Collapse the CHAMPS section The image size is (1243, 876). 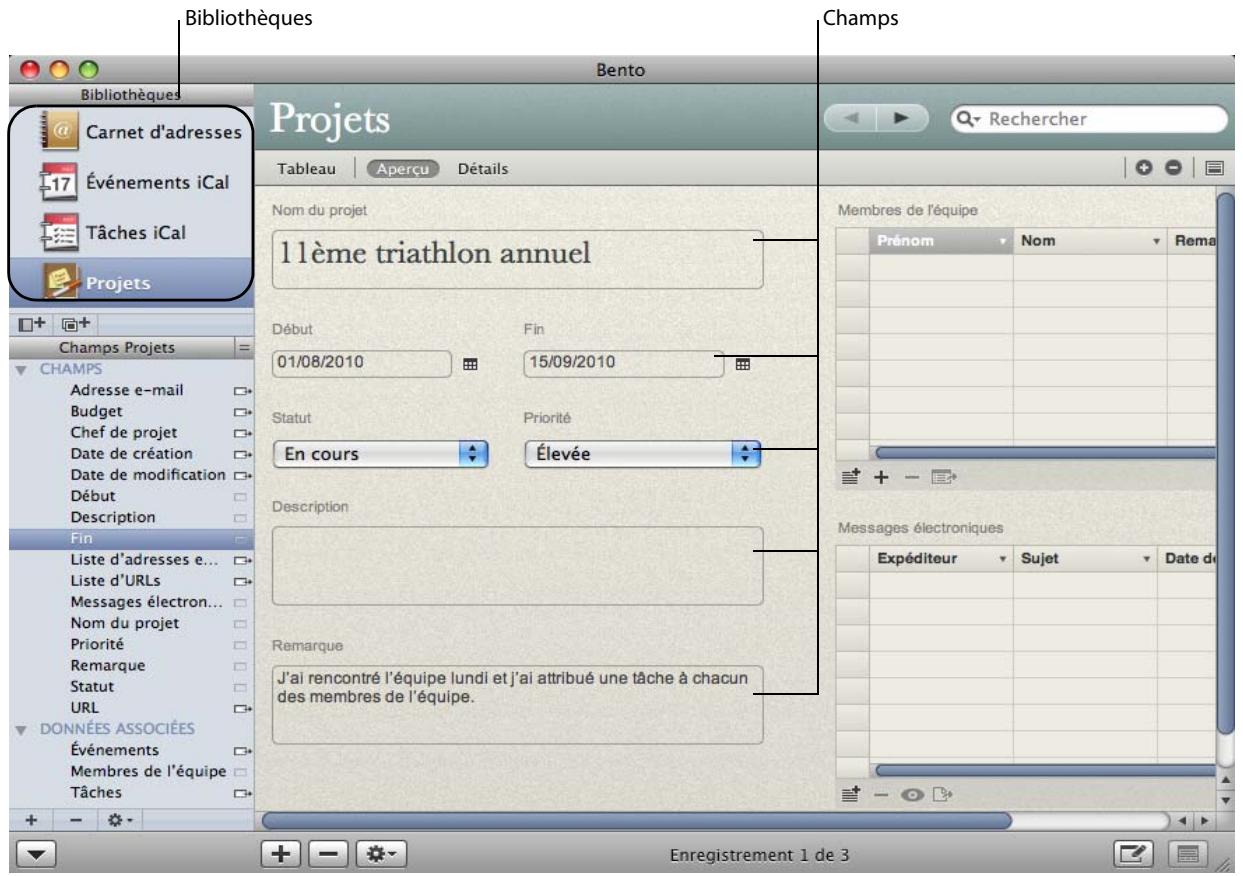coord(23,370)
